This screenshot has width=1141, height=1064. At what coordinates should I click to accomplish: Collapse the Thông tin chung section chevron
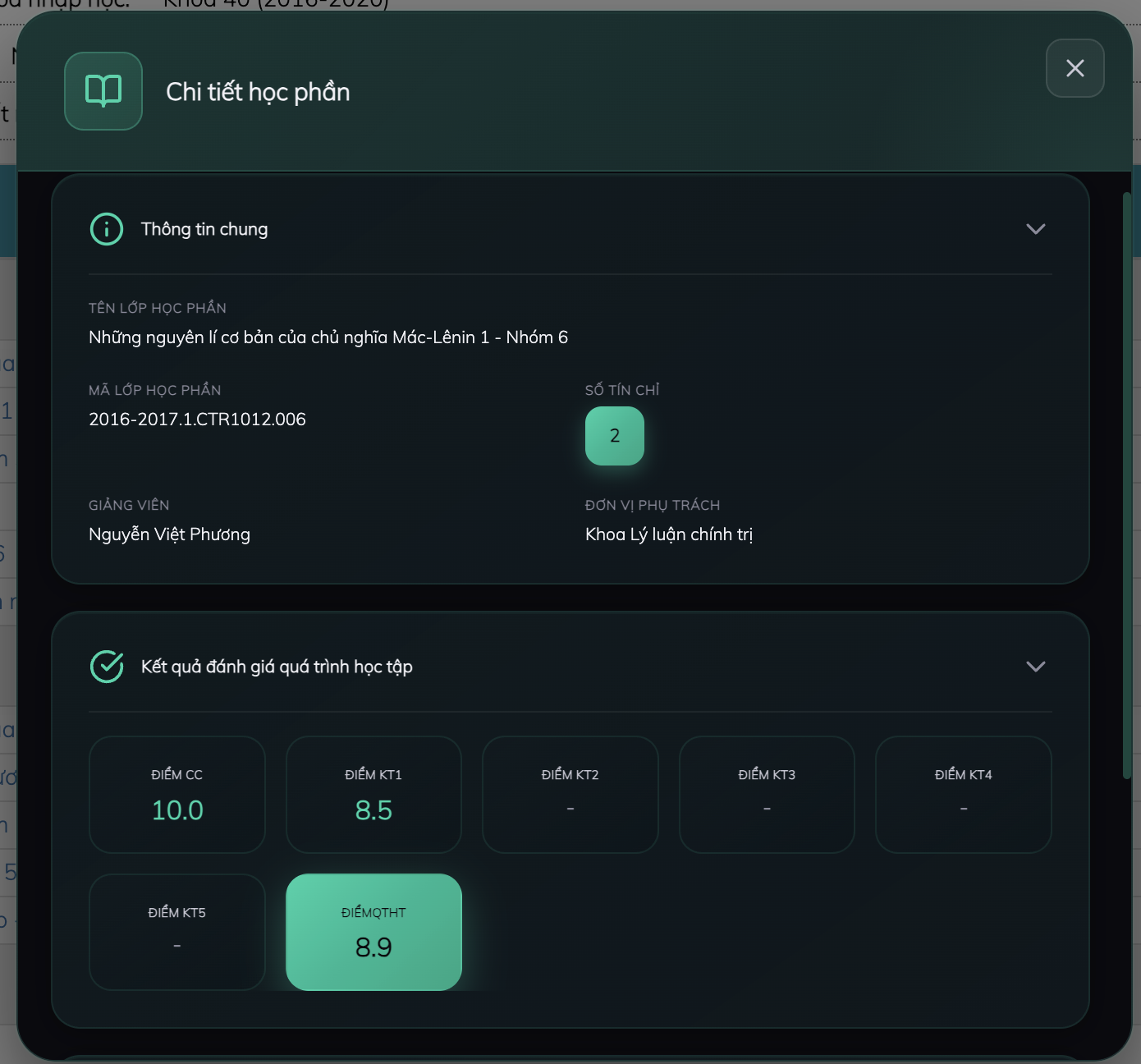pyautogui.click(x=1035, y=229)
